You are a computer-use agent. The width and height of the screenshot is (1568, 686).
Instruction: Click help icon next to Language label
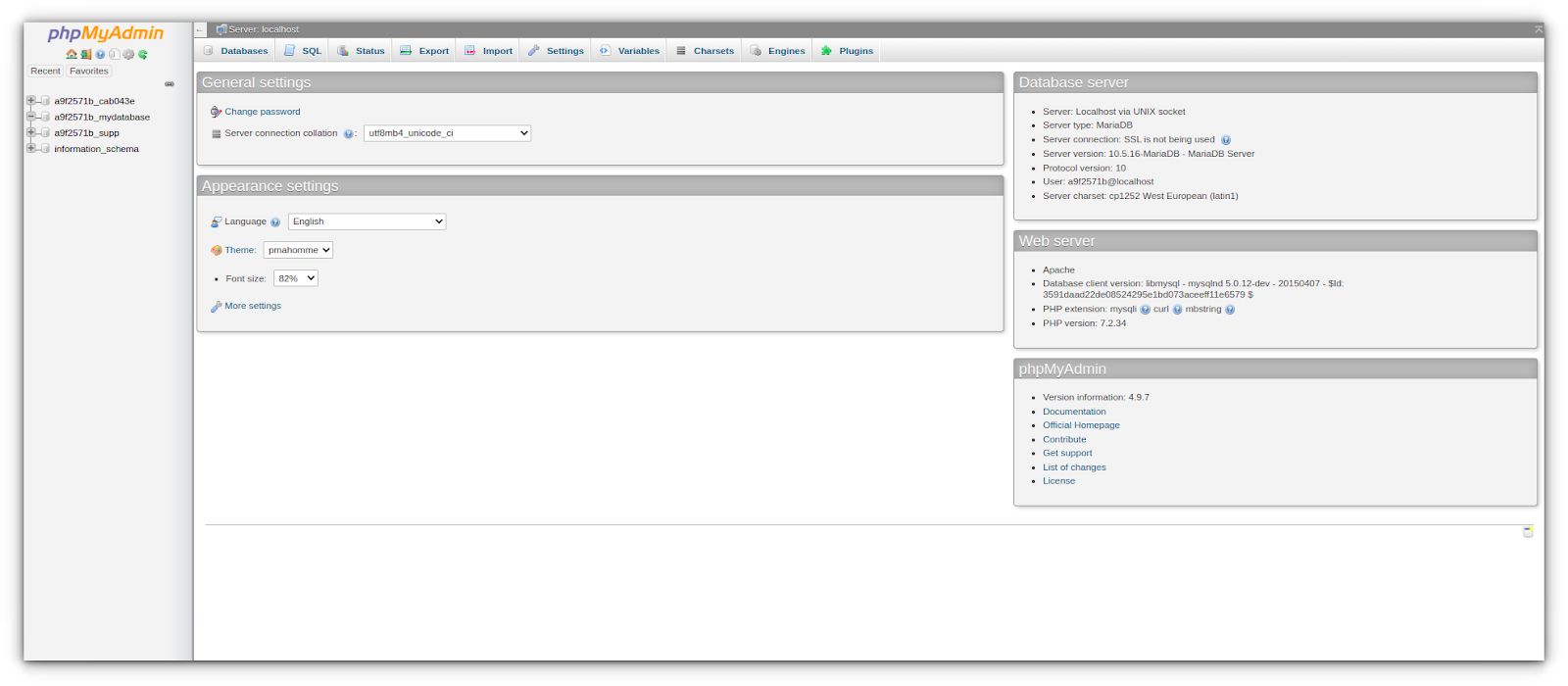275,222
